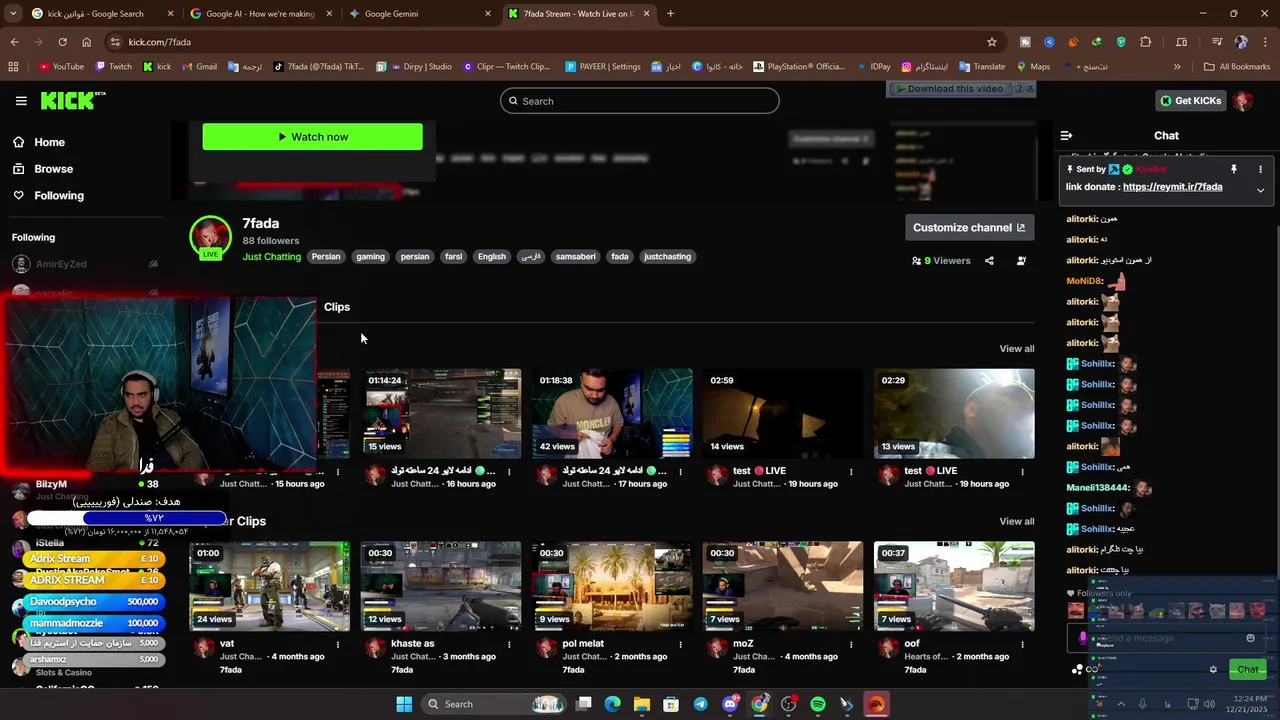Expand the pinned message chevron
Screen dimensions: 1280x720
click(x=1260, y=190)
